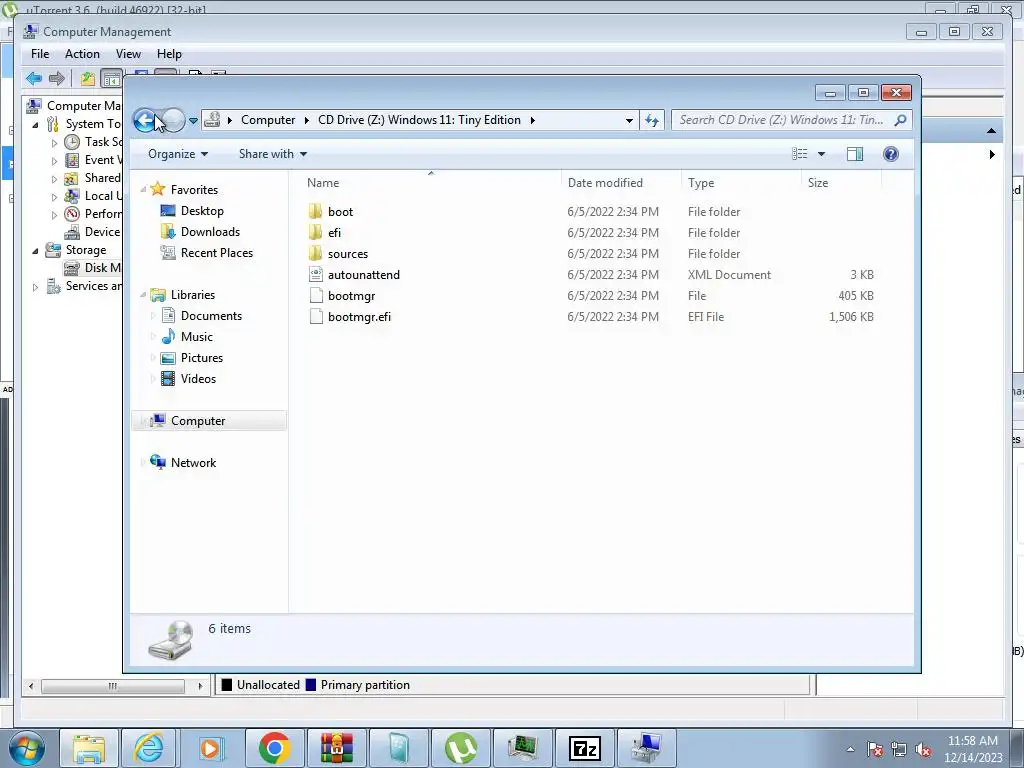
Task: Select Disk Management in Computer Management tree
Action: pyautogui.click(x=93, y=268)
